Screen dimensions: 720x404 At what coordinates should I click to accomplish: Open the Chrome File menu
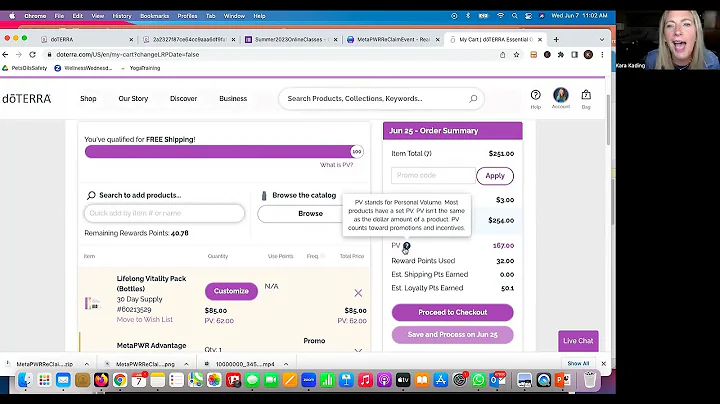(59, 16)
